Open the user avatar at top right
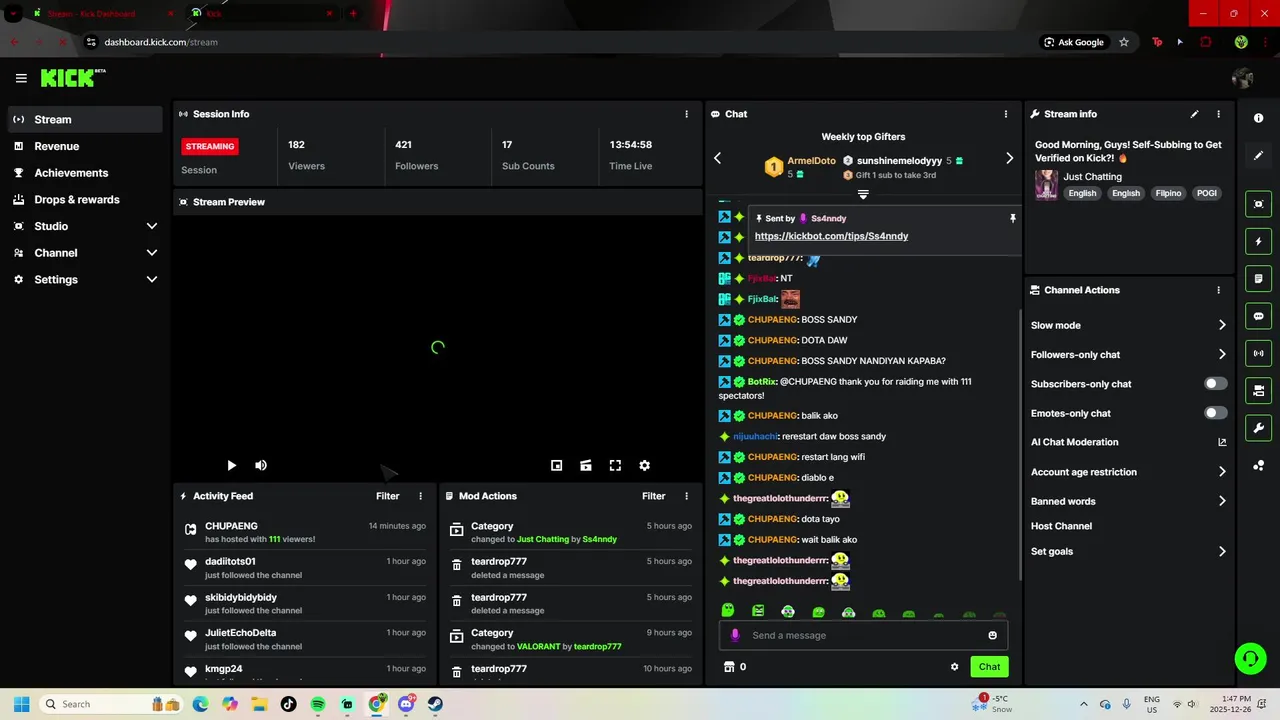Screen dimensions: 1280x720 pyautogui.click(x=1243, y=78)
